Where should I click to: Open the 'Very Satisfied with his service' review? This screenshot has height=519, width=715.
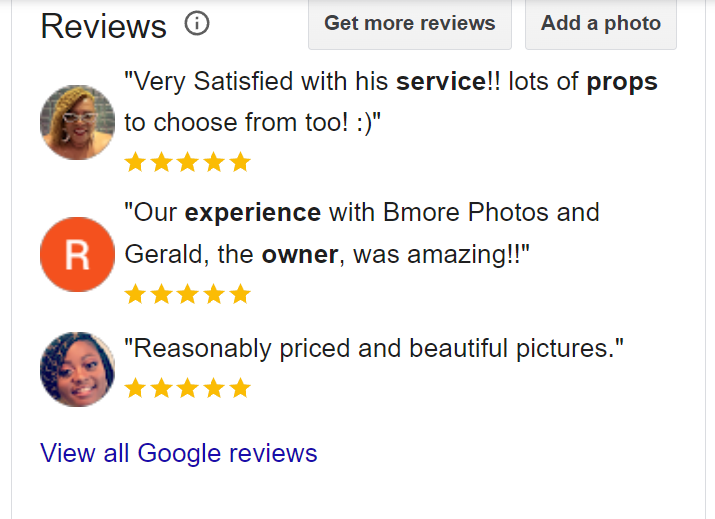tap(391, 102)
